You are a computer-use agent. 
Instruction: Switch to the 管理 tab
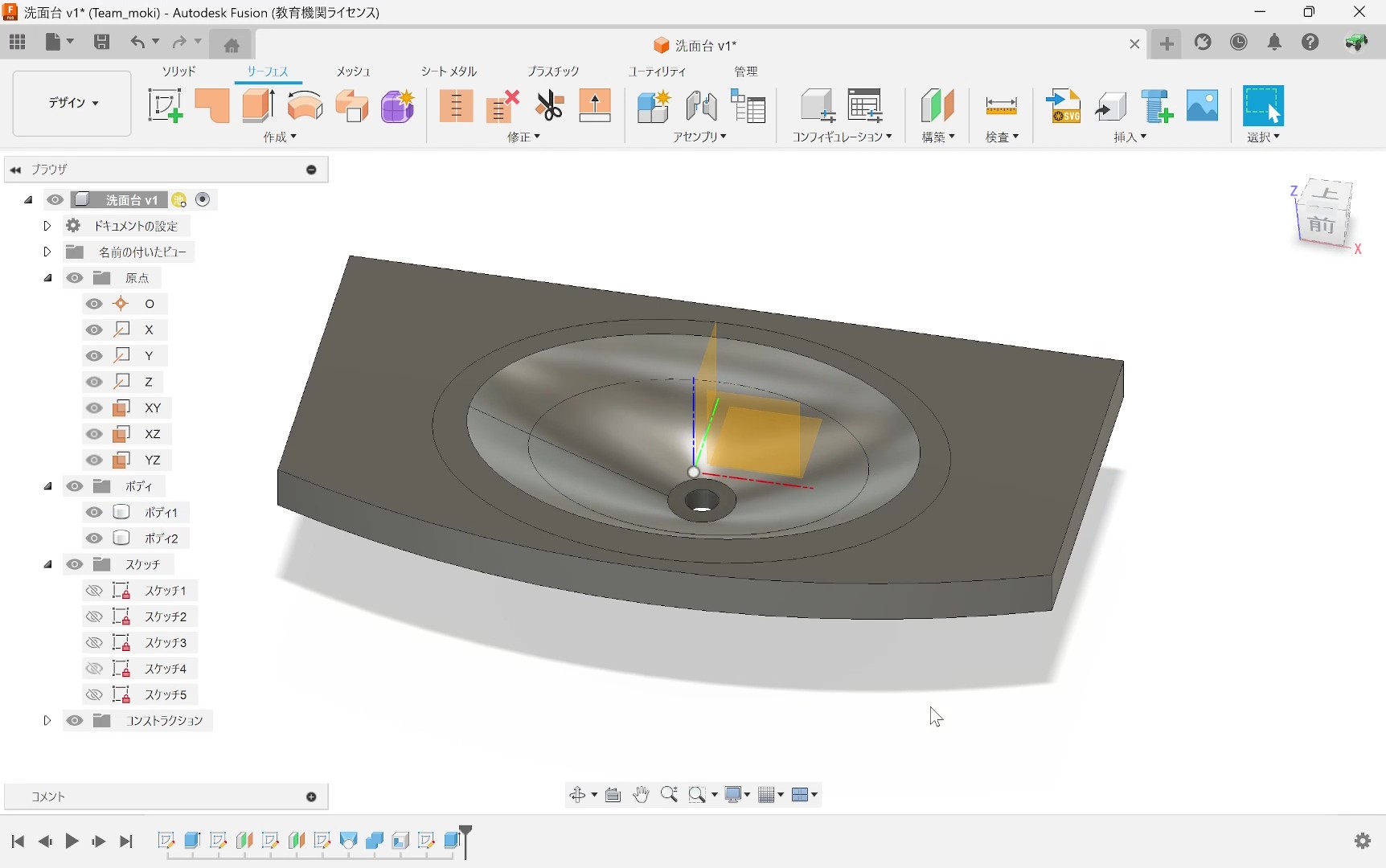(746, 72)
